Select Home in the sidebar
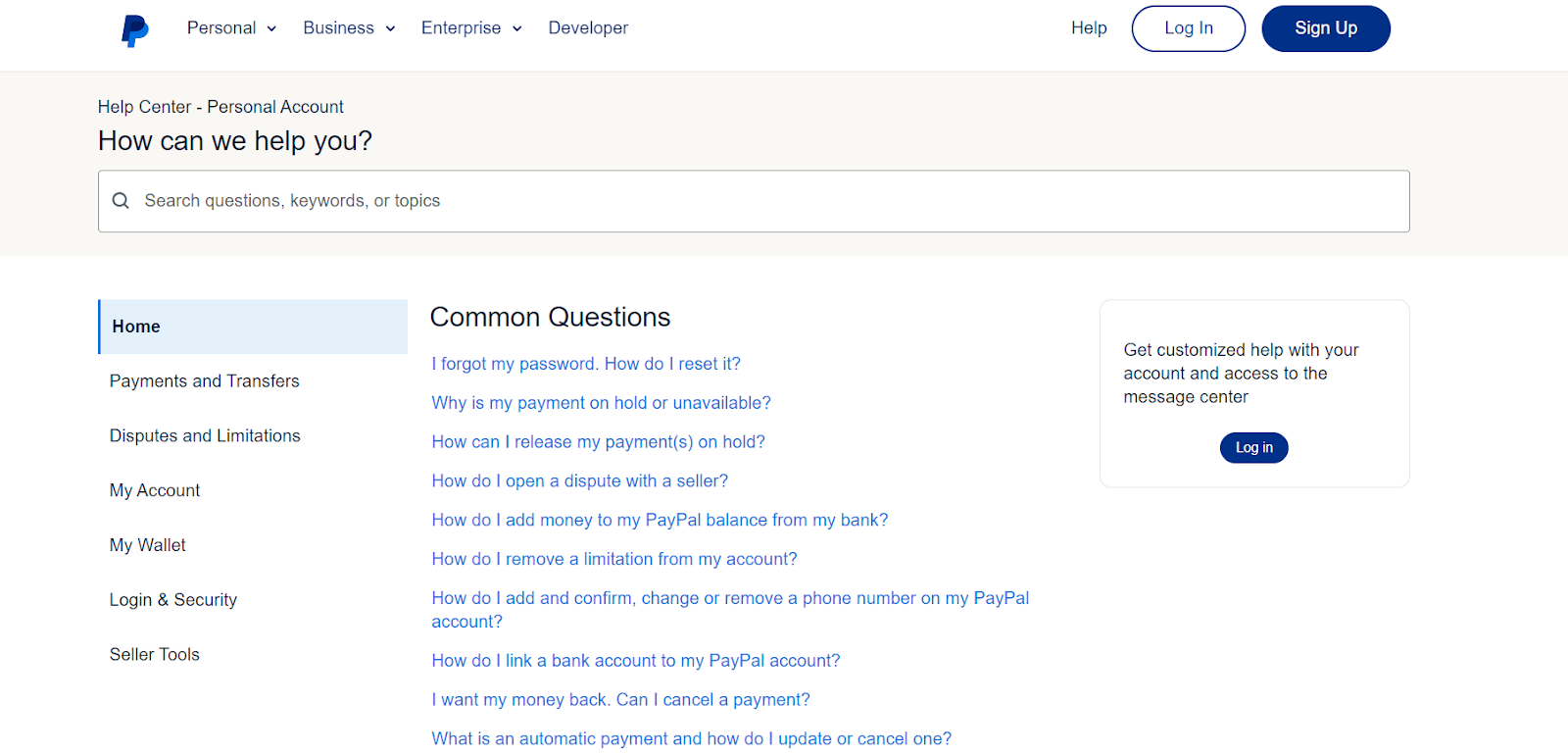Screen dimensions: 1568x756 (253, 327)
